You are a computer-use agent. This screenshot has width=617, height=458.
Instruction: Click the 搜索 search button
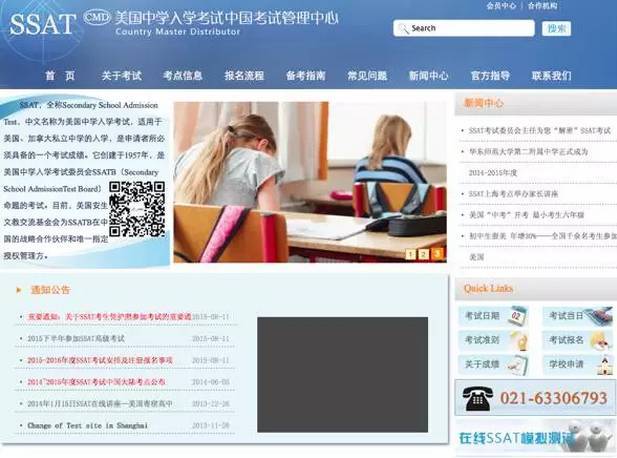(556, 28)
